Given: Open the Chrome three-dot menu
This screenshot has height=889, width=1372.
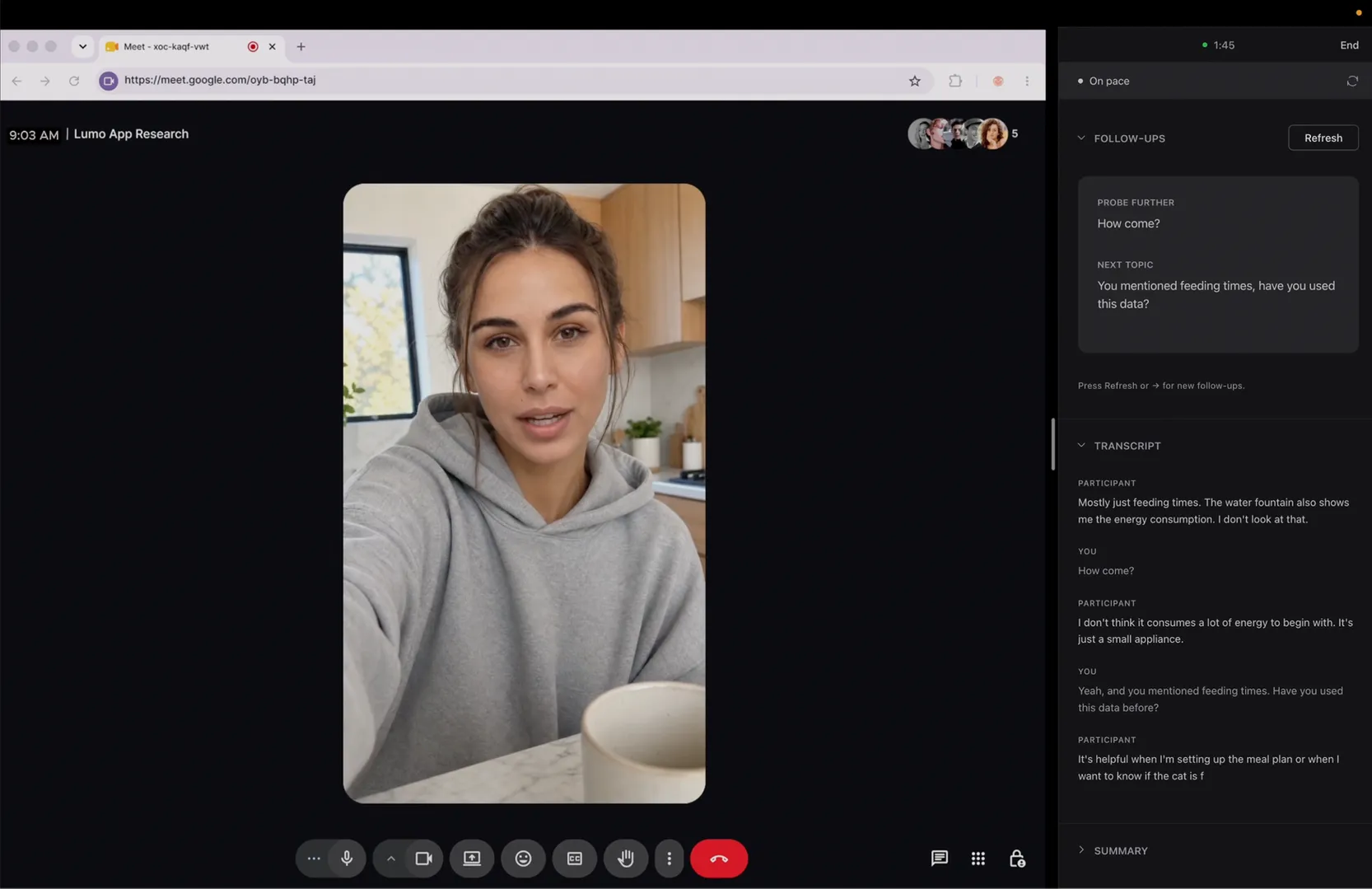Looking at the screenshot, I should (x=1027, y=81).
